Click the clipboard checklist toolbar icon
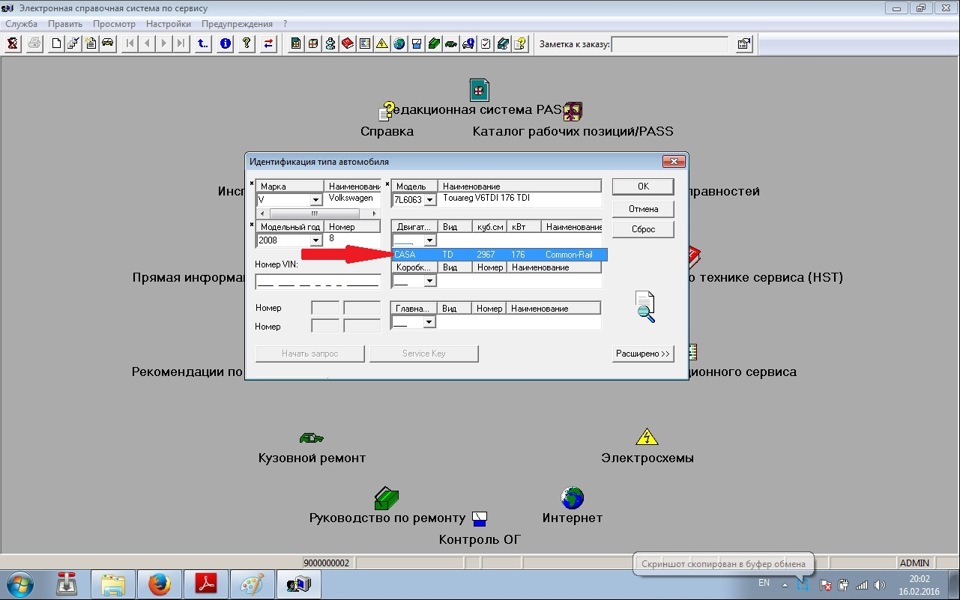The width and height of the screenshot is (960, 600). coord(486,43)
